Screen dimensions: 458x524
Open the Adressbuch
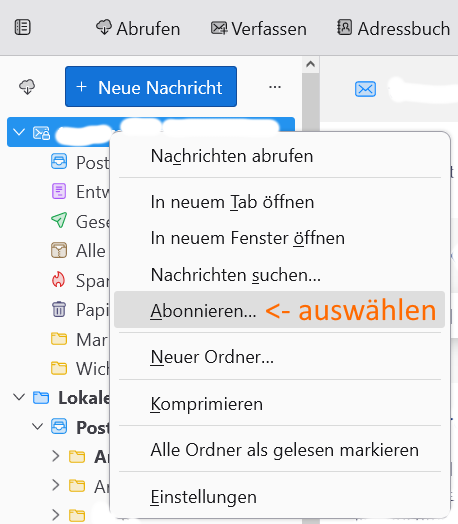[394, 28]
